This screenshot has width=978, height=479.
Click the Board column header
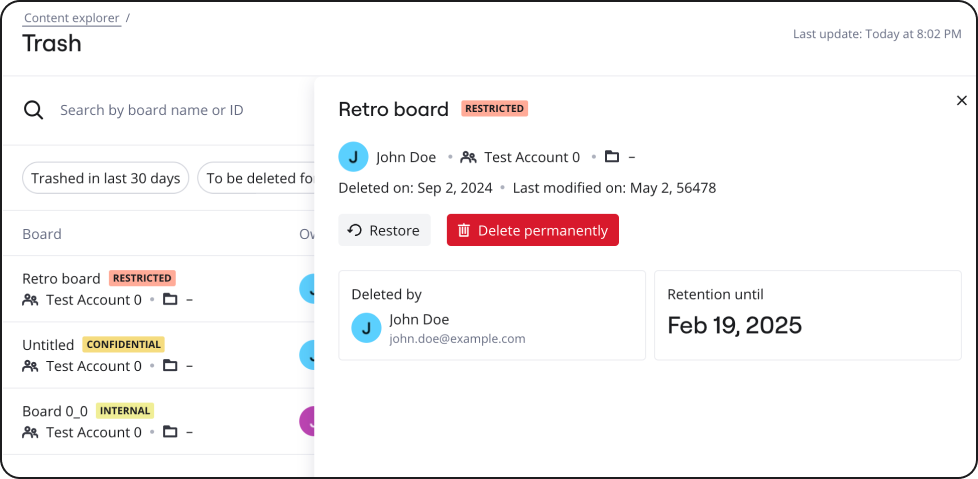click(42, 234)
